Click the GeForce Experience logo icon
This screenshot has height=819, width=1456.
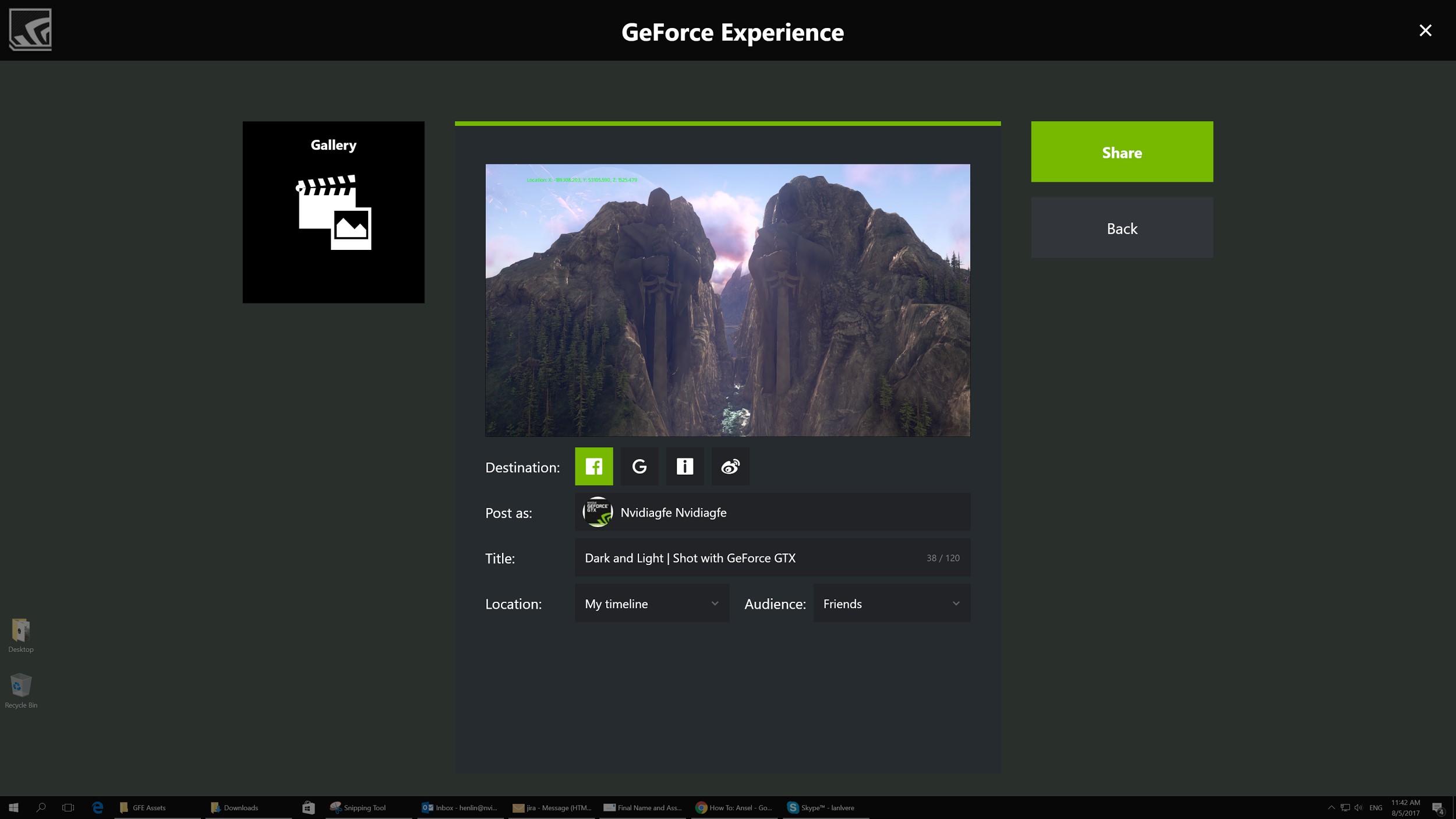click(x=29, y=29)
